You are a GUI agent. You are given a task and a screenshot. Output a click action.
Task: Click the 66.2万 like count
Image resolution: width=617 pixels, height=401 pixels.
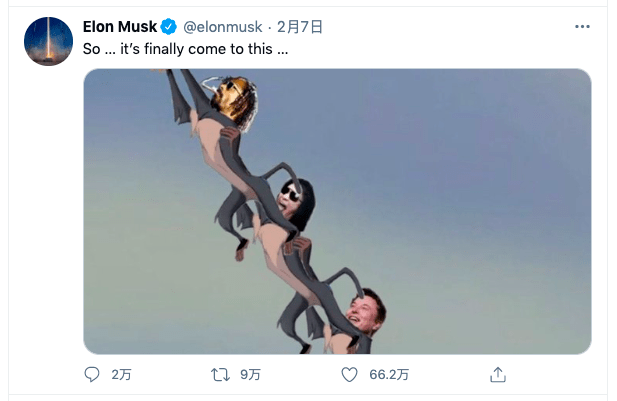click(388, 375)
